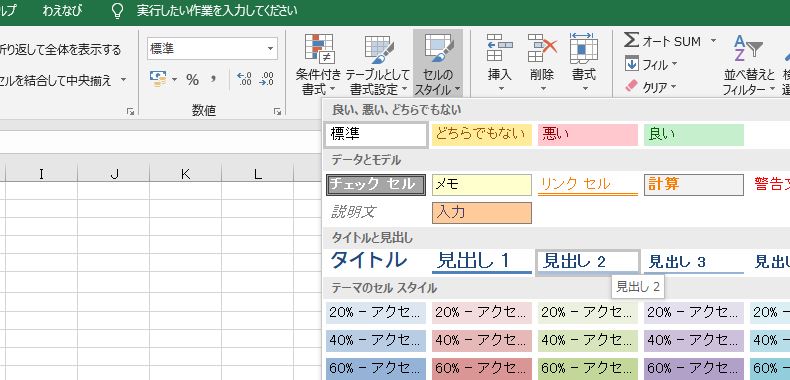Image resolution: width=790 pixels, height=380 pixels.
Task: Apply red 40% - アクセント style
Action: click(482, 341)
